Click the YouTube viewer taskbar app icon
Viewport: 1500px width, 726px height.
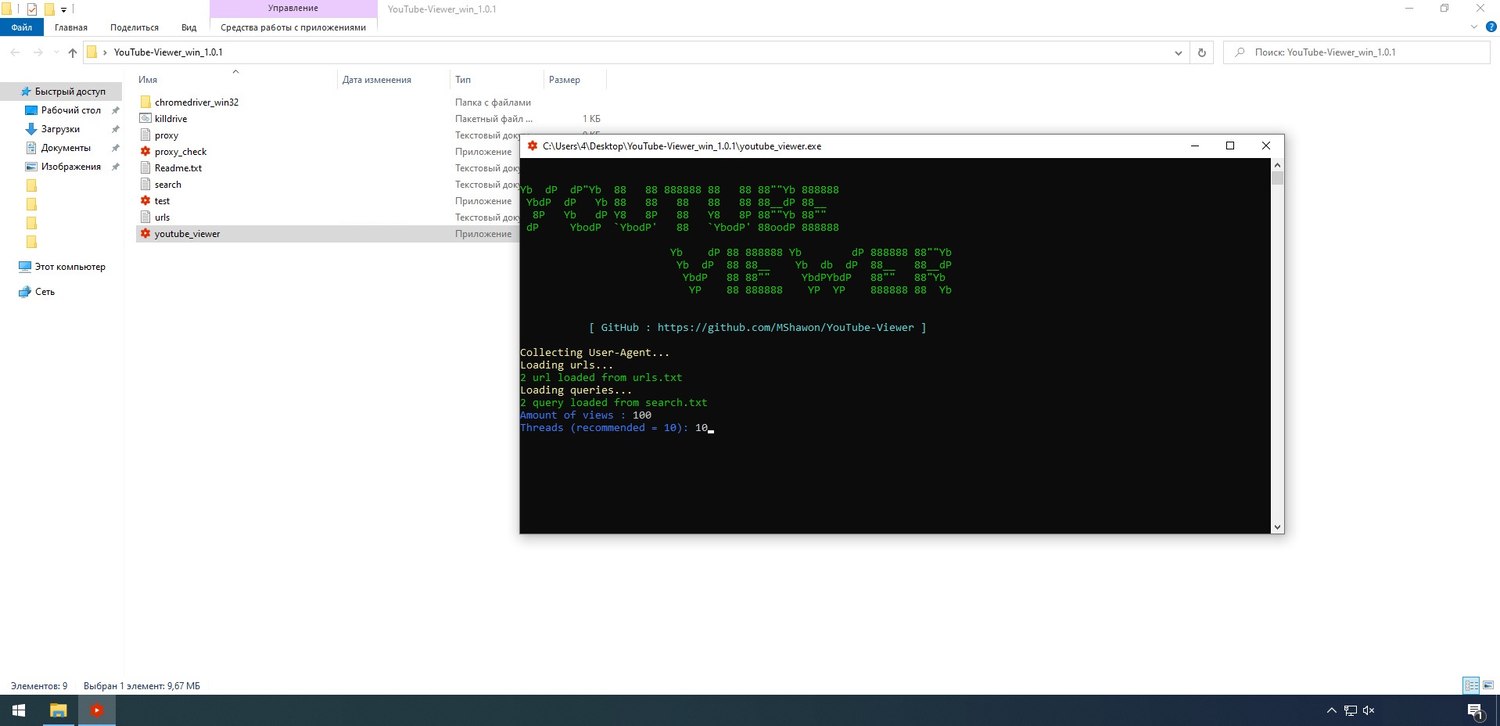tap(97, 711)
